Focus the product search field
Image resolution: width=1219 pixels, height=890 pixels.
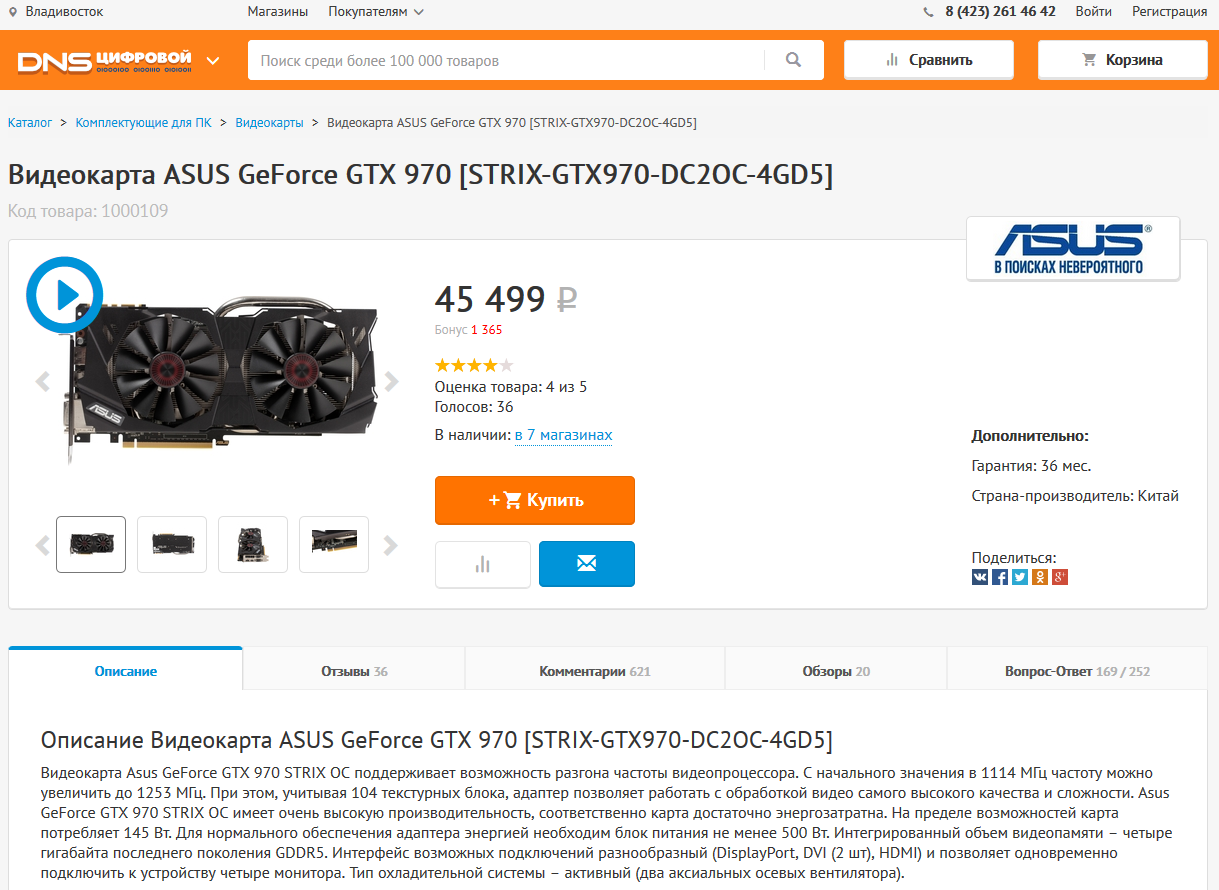coord(506,60)
